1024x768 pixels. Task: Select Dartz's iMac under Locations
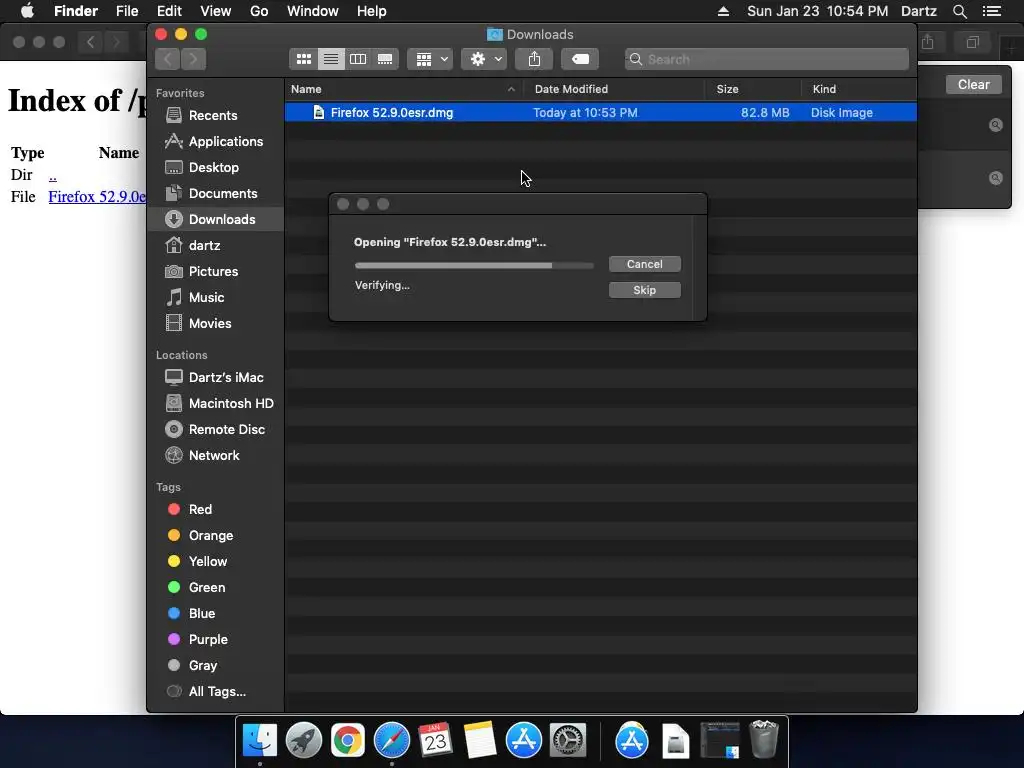pyautogui.click(x=216, y=377)
